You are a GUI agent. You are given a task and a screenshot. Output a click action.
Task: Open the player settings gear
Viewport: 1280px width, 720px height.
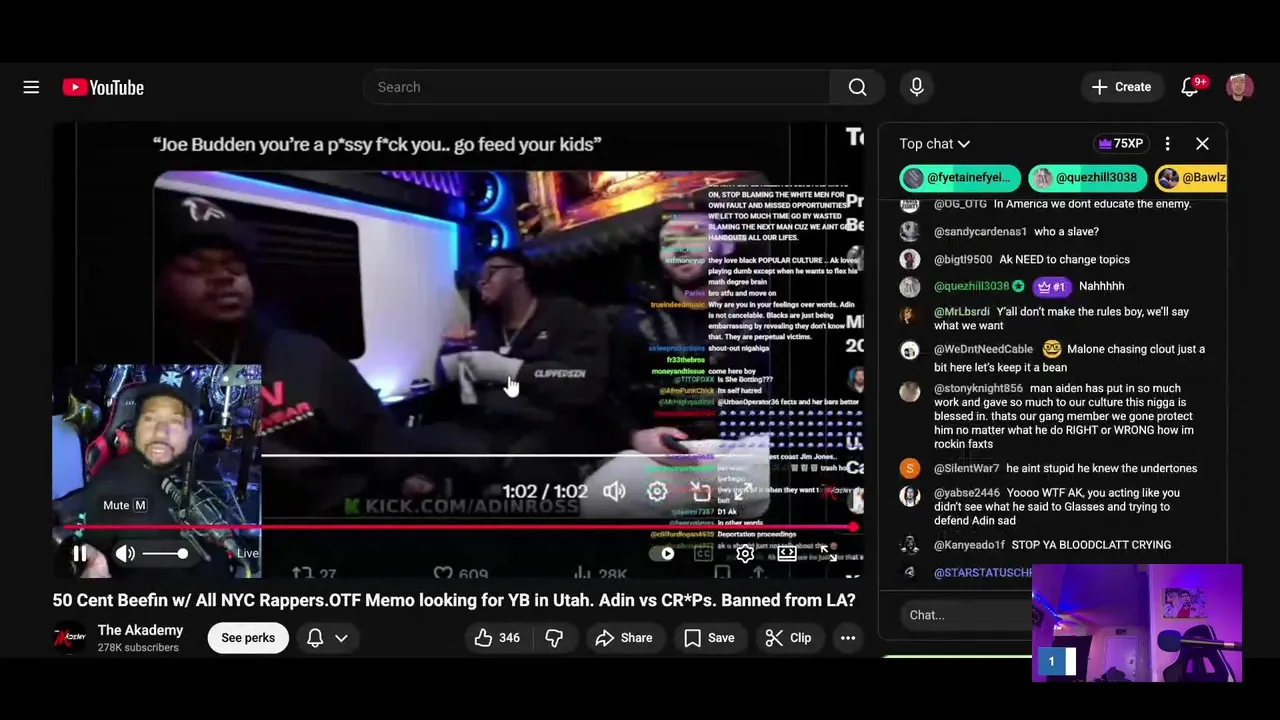click(745, 553)
